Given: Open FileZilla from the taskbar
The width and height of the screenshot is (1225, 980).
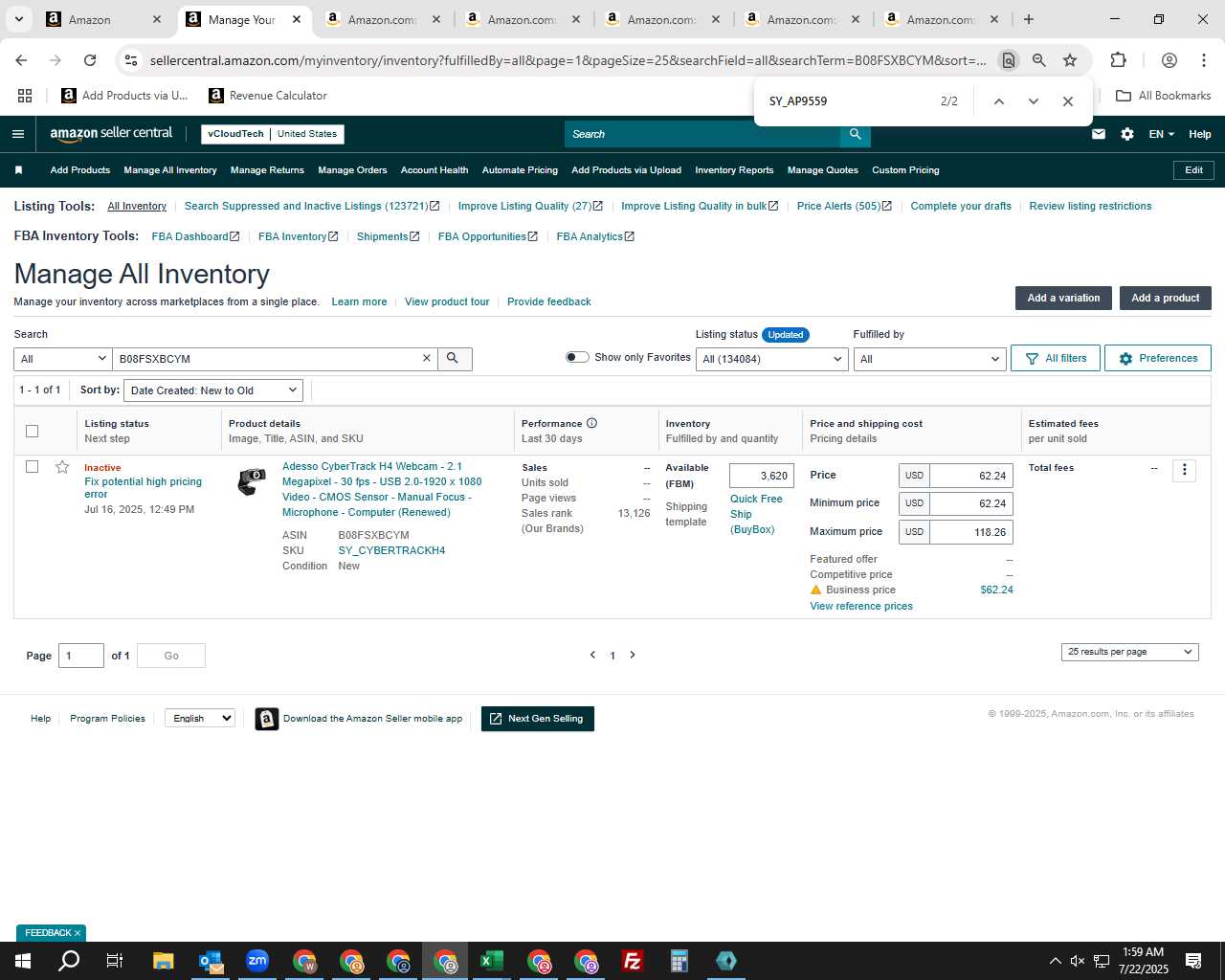Looking at the screenshot, I should point(633,961).
